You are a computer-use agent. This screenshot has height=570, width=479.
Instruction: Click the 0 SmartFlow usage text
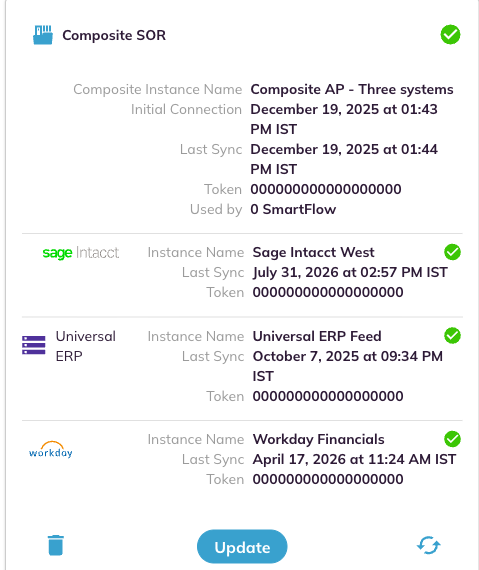click(293, 209)
